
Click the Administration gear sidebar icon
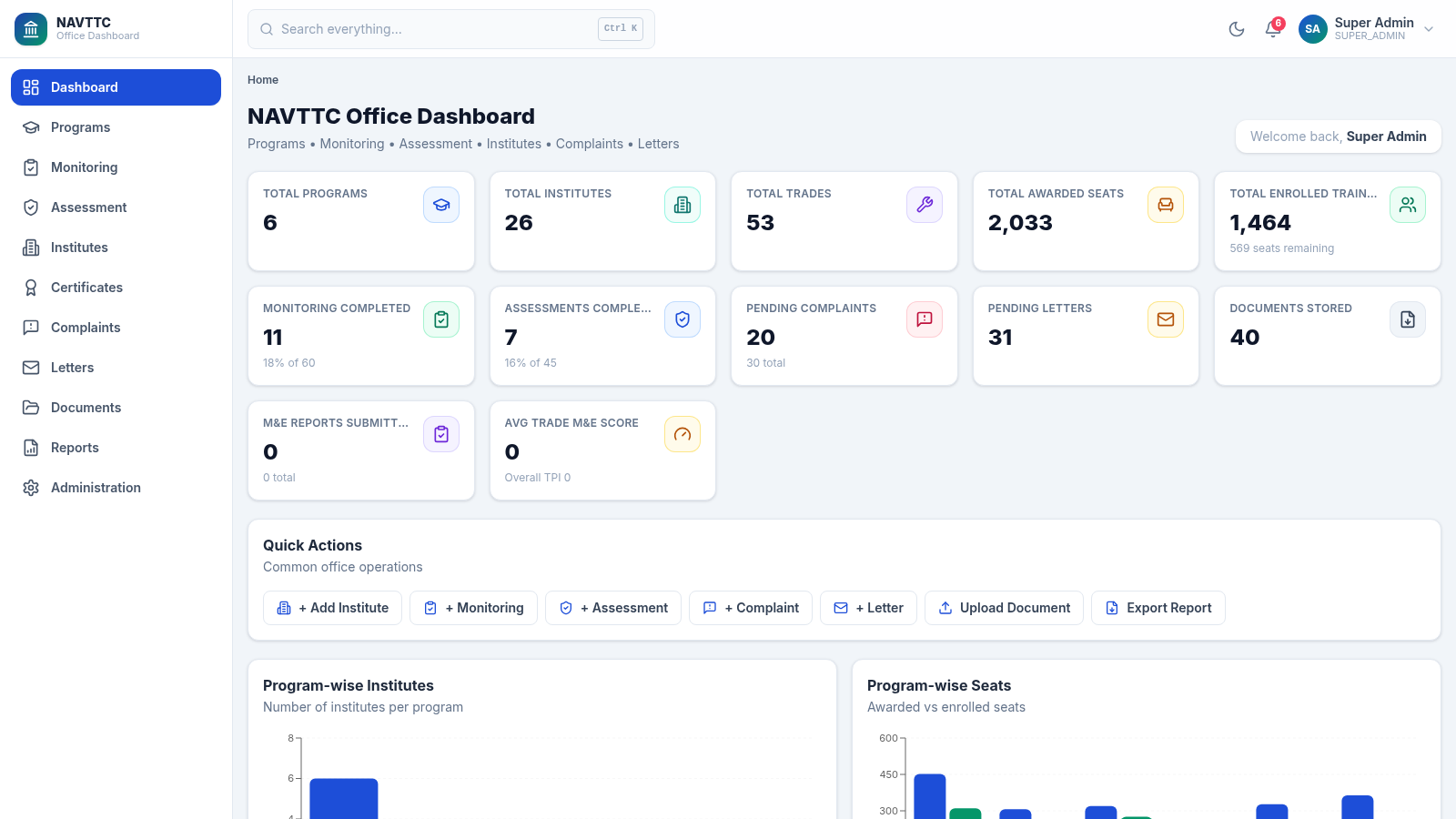tap(31, 488)
